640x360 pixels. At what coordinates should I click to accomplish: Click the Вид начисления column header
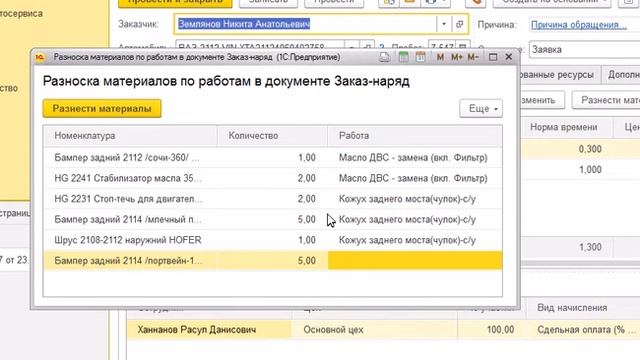tap(583, 308)
